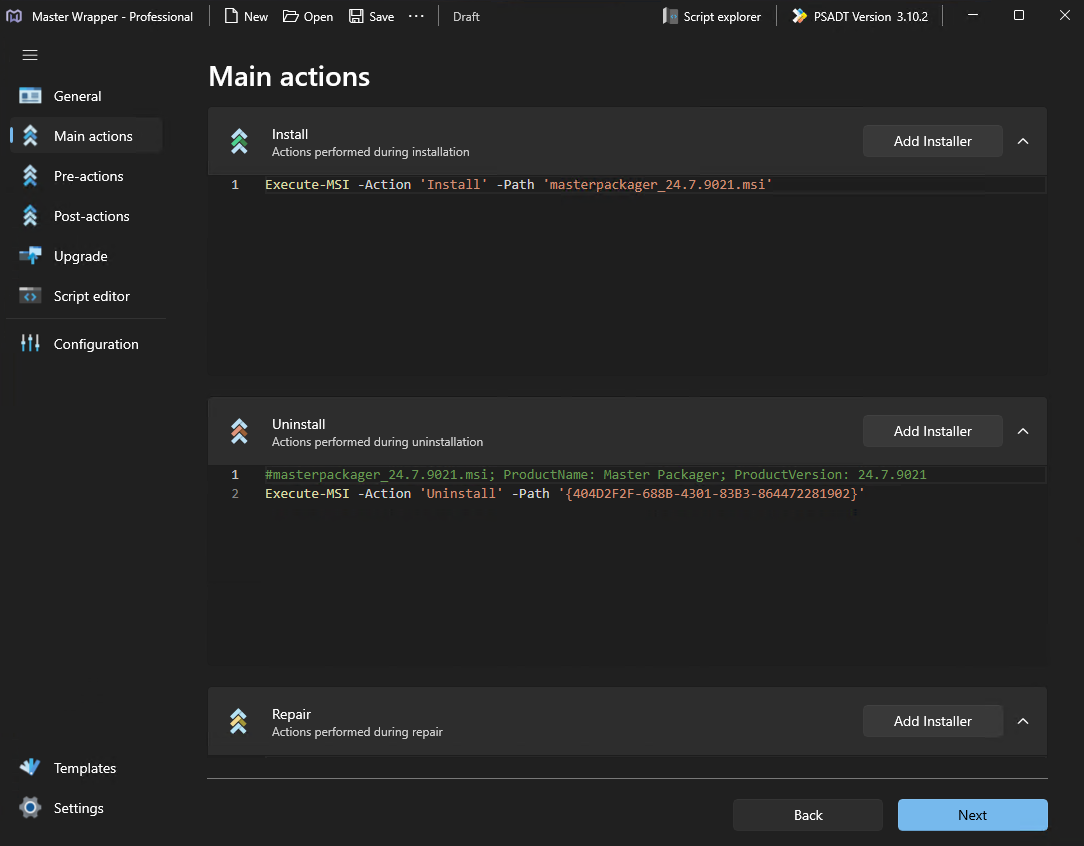Click the Save toolbar label
The image size is (1084, 846).
click(x=382, y=17)
